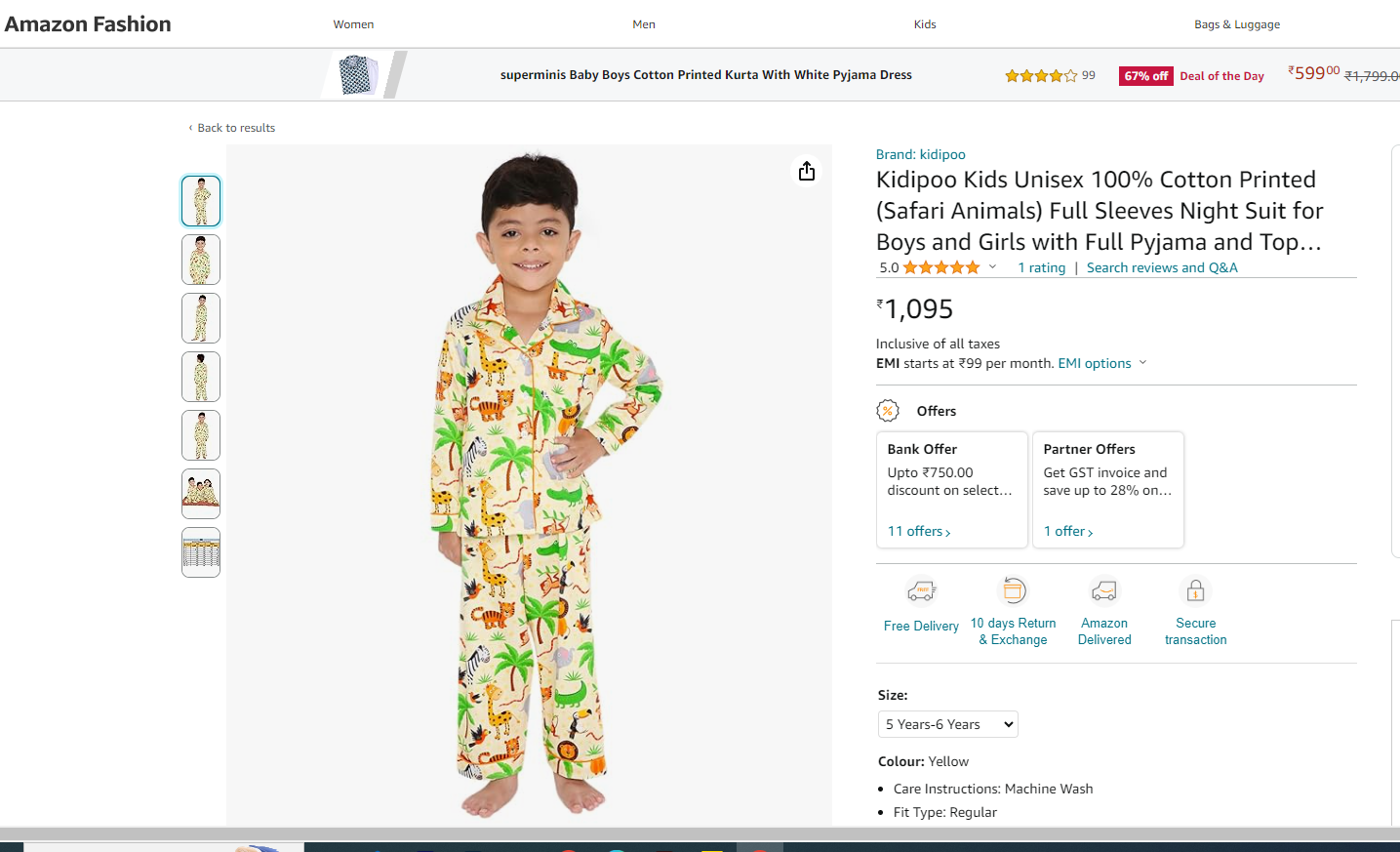Open the Size dropdown showing 5 Years-6 Years
The image size is (1400, 852).
[x=947, y=724]
